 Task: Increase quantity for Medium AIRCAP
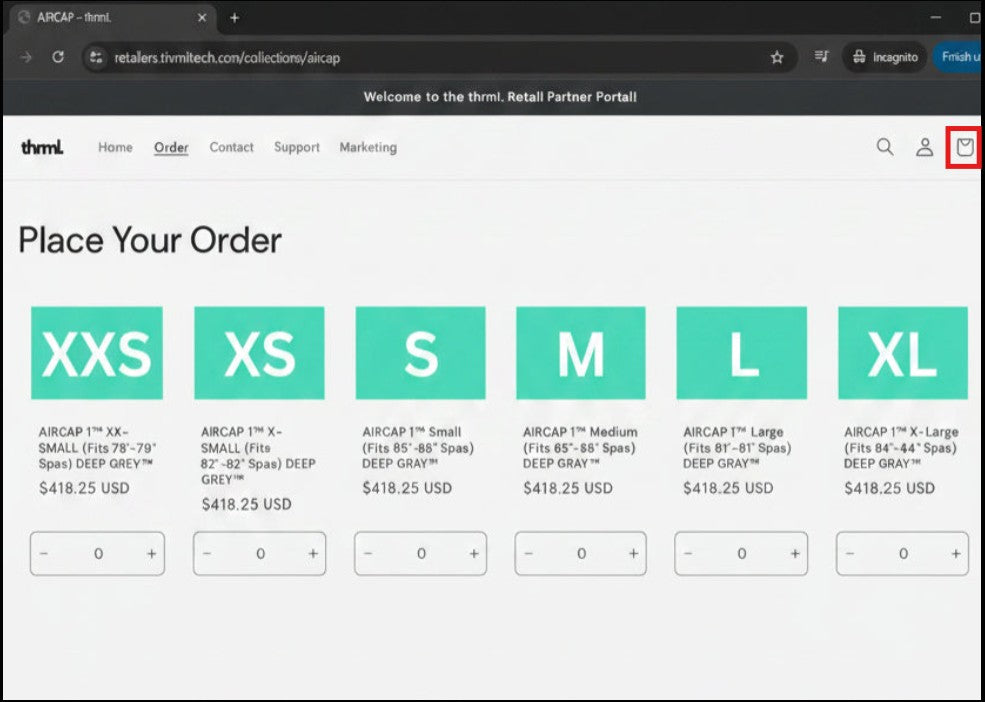[633, 554]
